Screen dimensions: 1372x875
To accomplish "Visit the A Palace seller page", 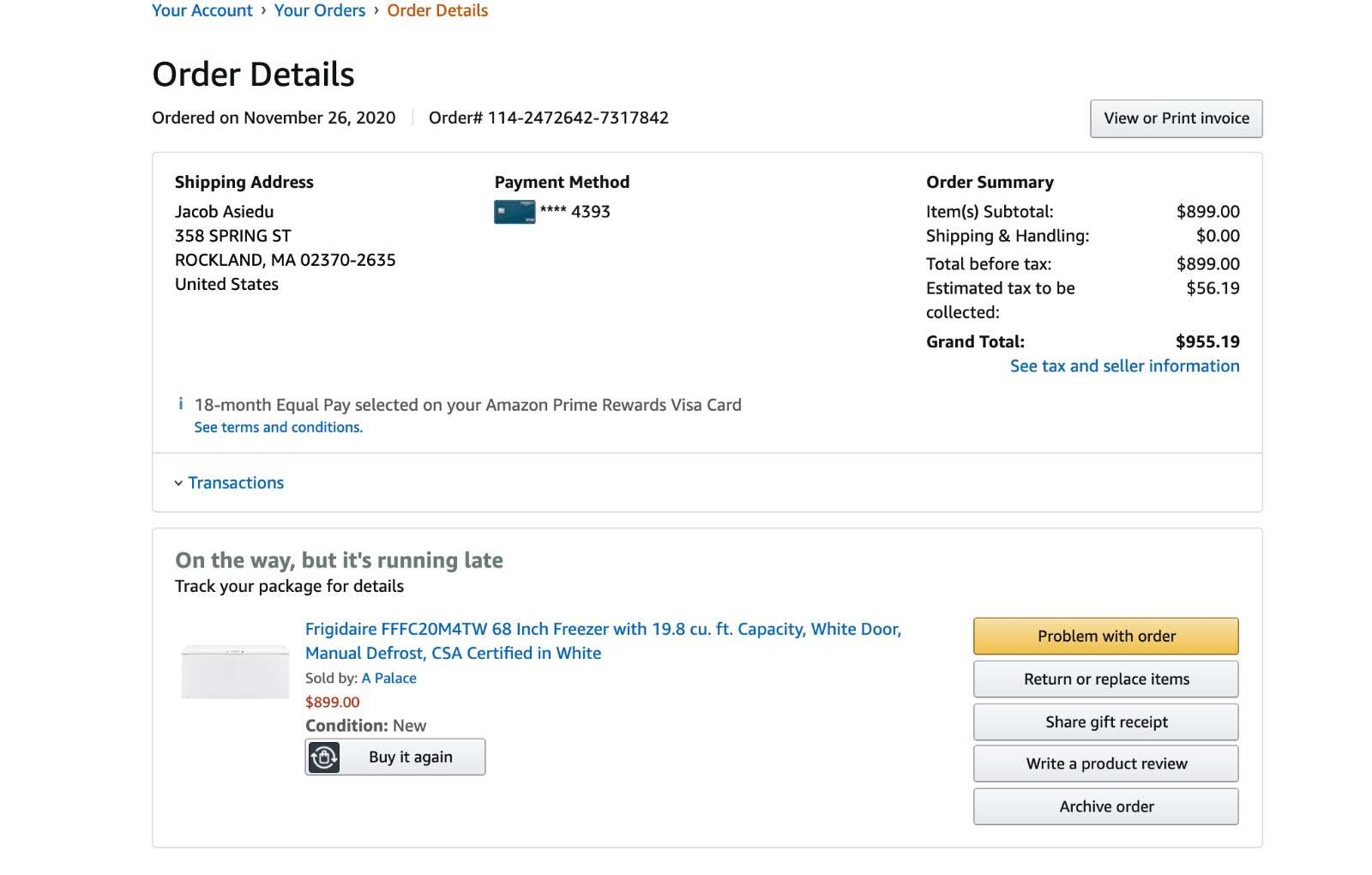I will coord(389,678).
